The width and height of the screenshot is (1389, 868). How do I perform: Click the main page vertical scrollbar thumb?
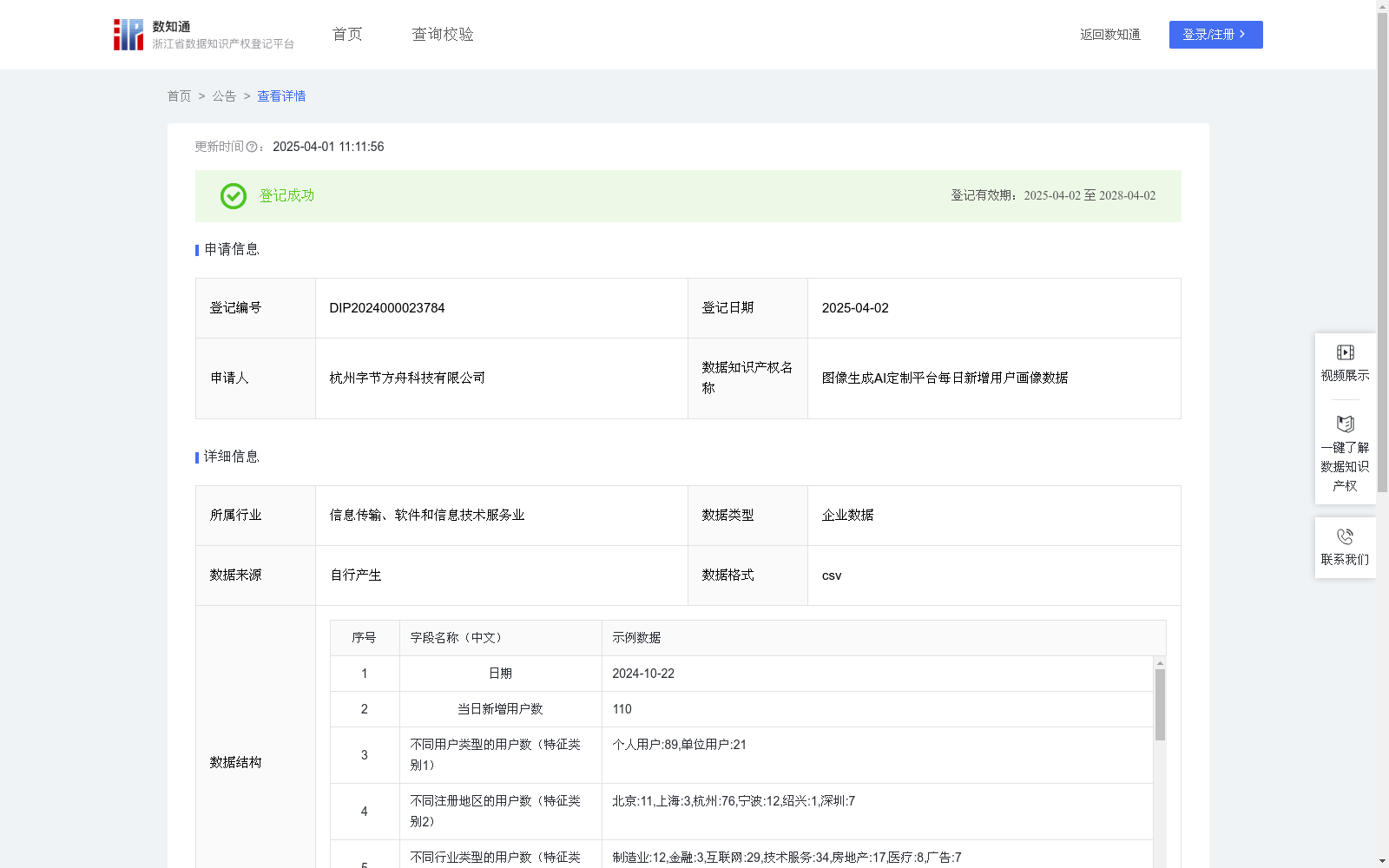click(x=1382, y=252)
